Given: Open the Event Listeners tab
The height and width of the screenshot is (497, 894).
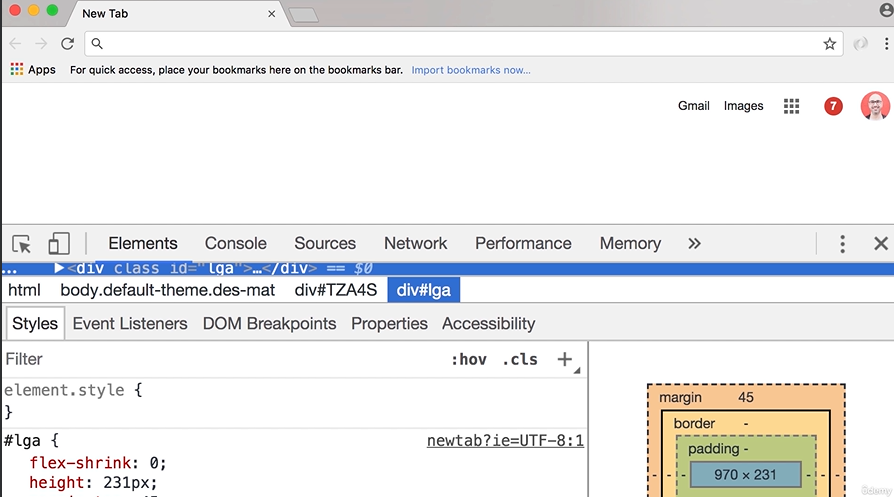Looking at the screenshot, I should (130, 324).
